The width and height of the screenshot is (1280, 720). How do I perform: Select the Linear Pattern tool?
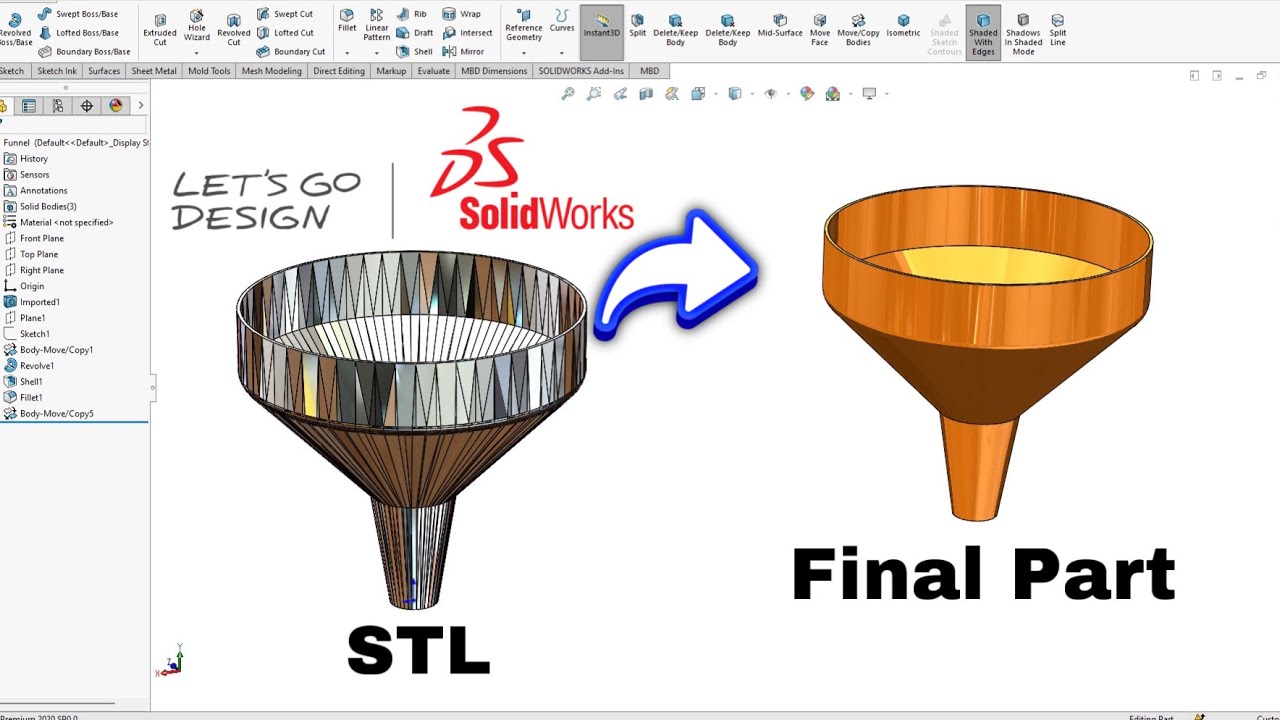(377, 25)
